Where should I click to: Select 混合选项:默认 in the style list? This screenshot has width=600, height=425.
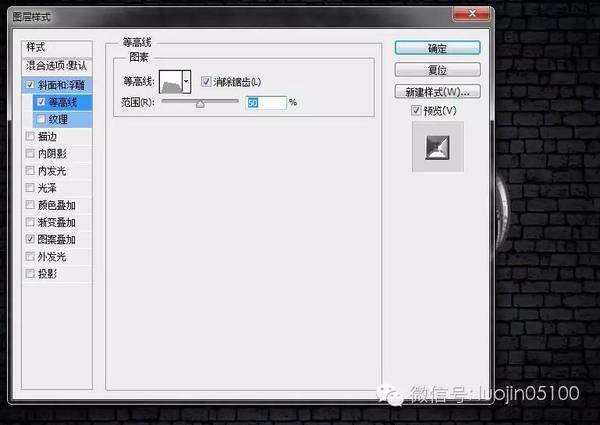click(57, 66)
